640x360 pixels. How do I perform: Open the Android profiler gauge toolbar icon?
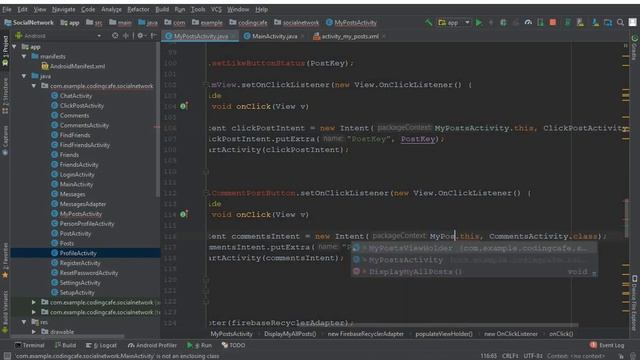click(528, 22)
